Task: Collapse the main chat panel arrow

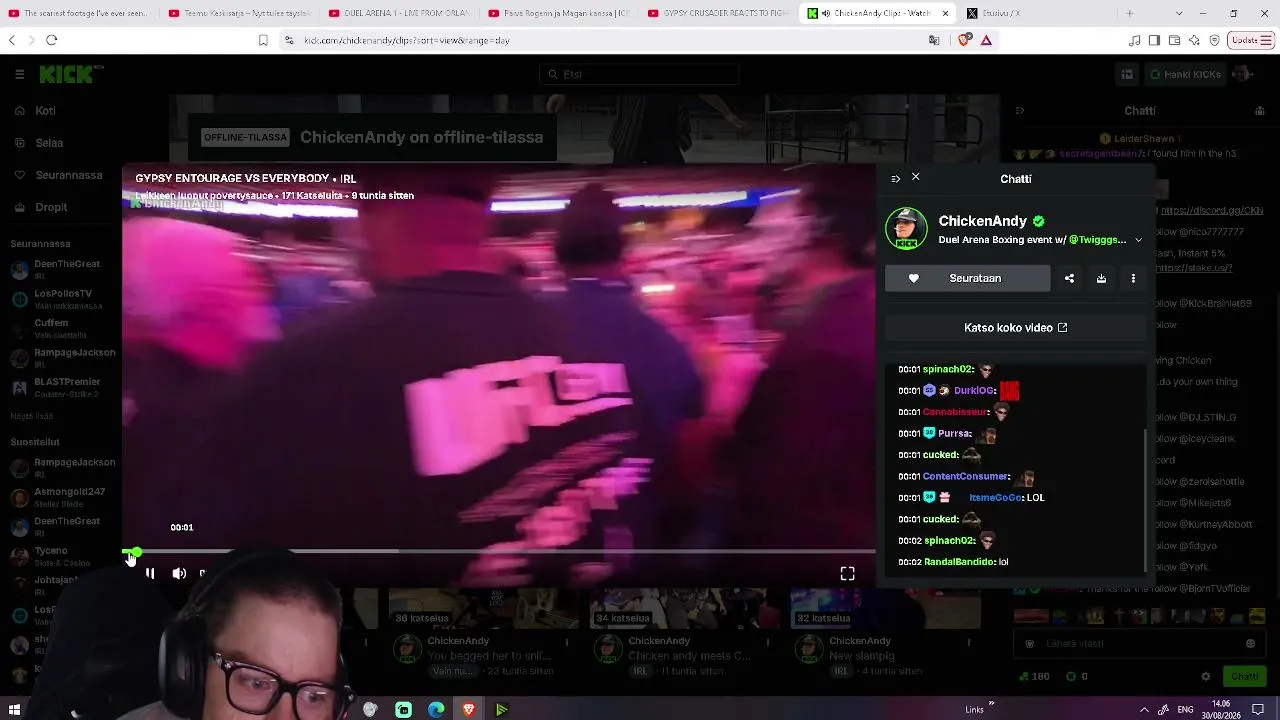Action: [x=1019, y=111]
